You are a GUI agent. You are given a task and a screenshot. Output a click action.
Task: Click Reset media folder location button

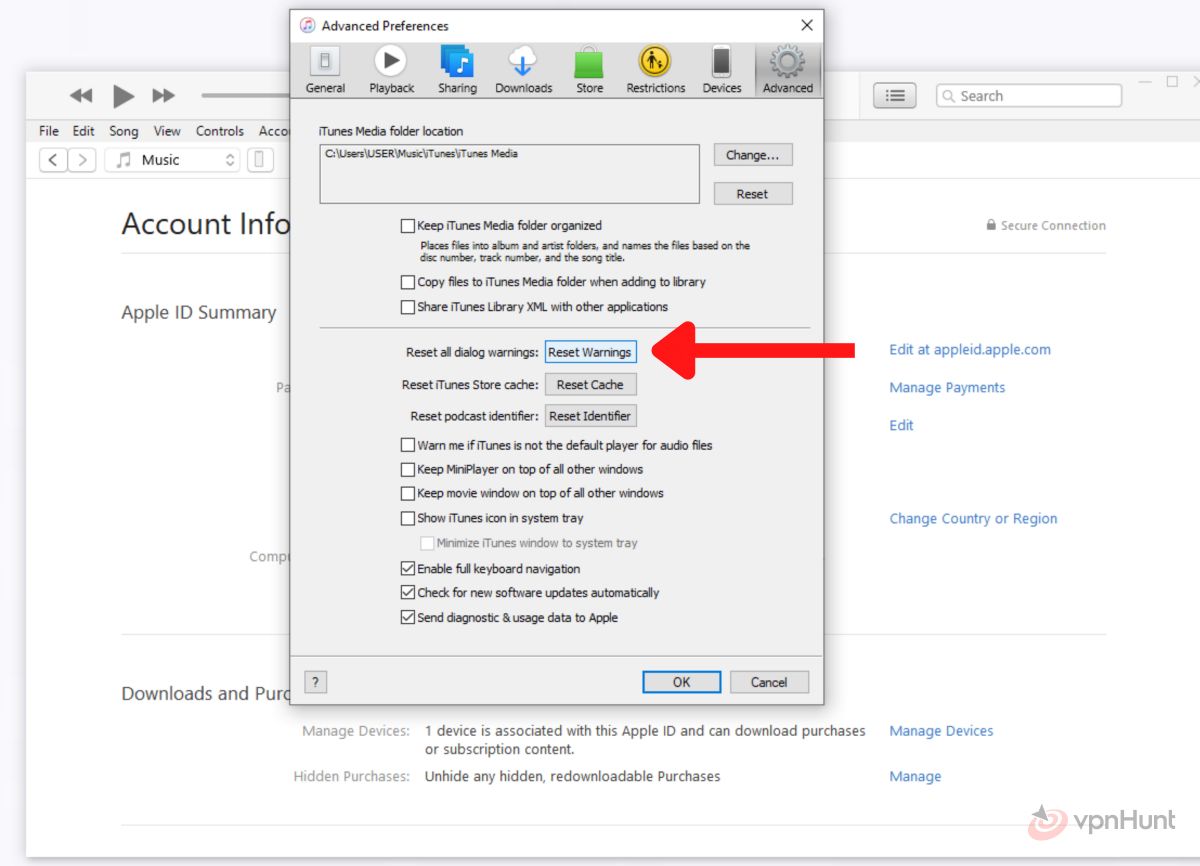click(753, 194)
